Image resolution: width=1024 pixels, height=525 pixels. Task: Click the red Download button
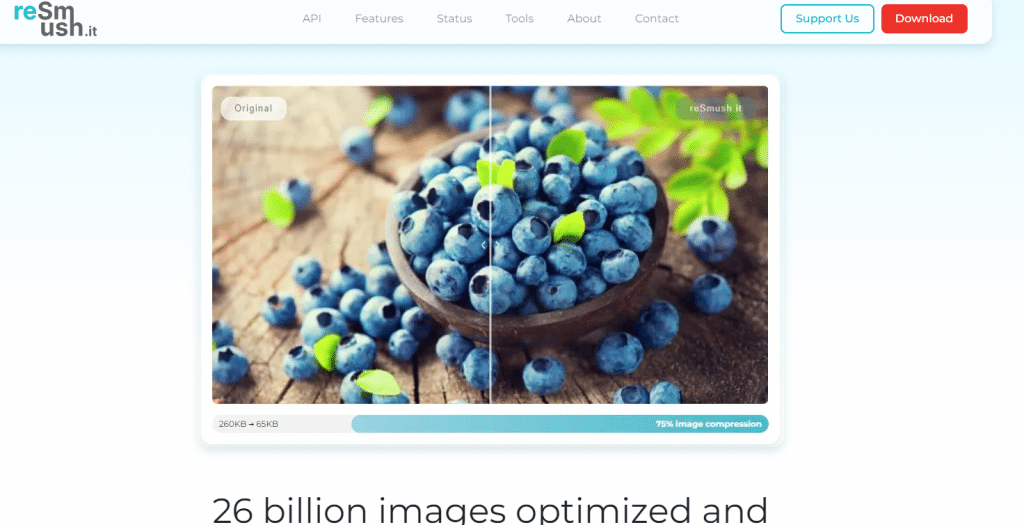point(923,19)
